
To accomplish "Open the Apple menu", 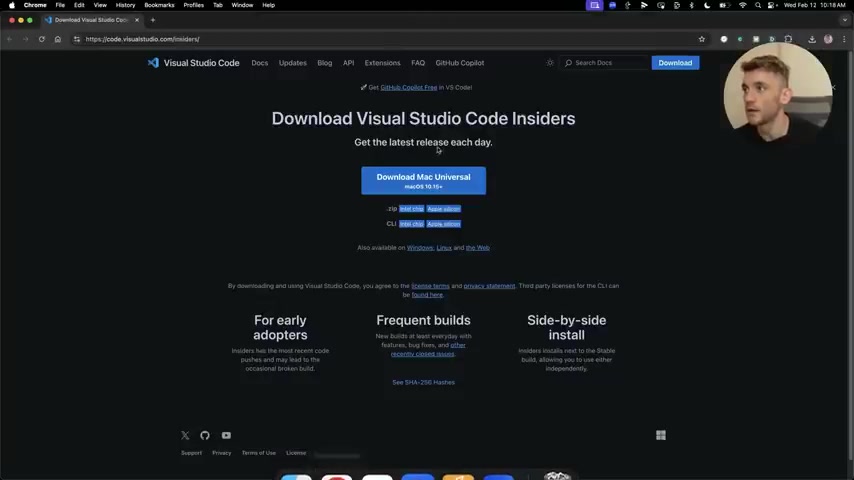I will point(11,5).
